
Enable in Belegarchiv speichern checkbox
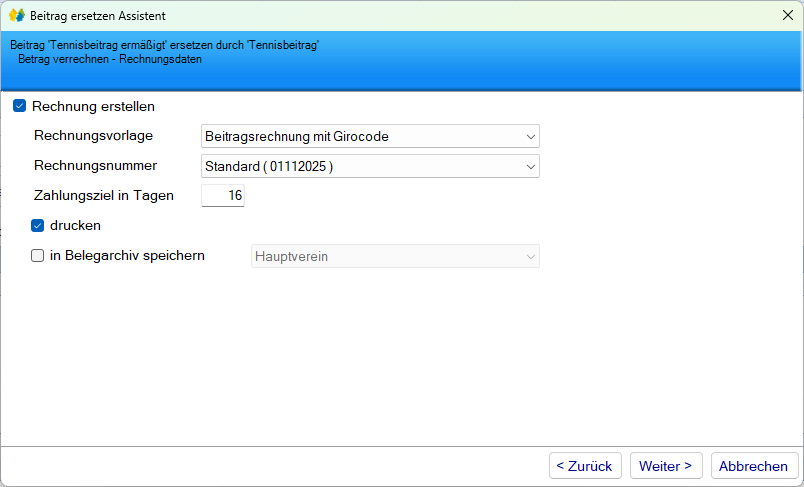[x=38, y=256]
